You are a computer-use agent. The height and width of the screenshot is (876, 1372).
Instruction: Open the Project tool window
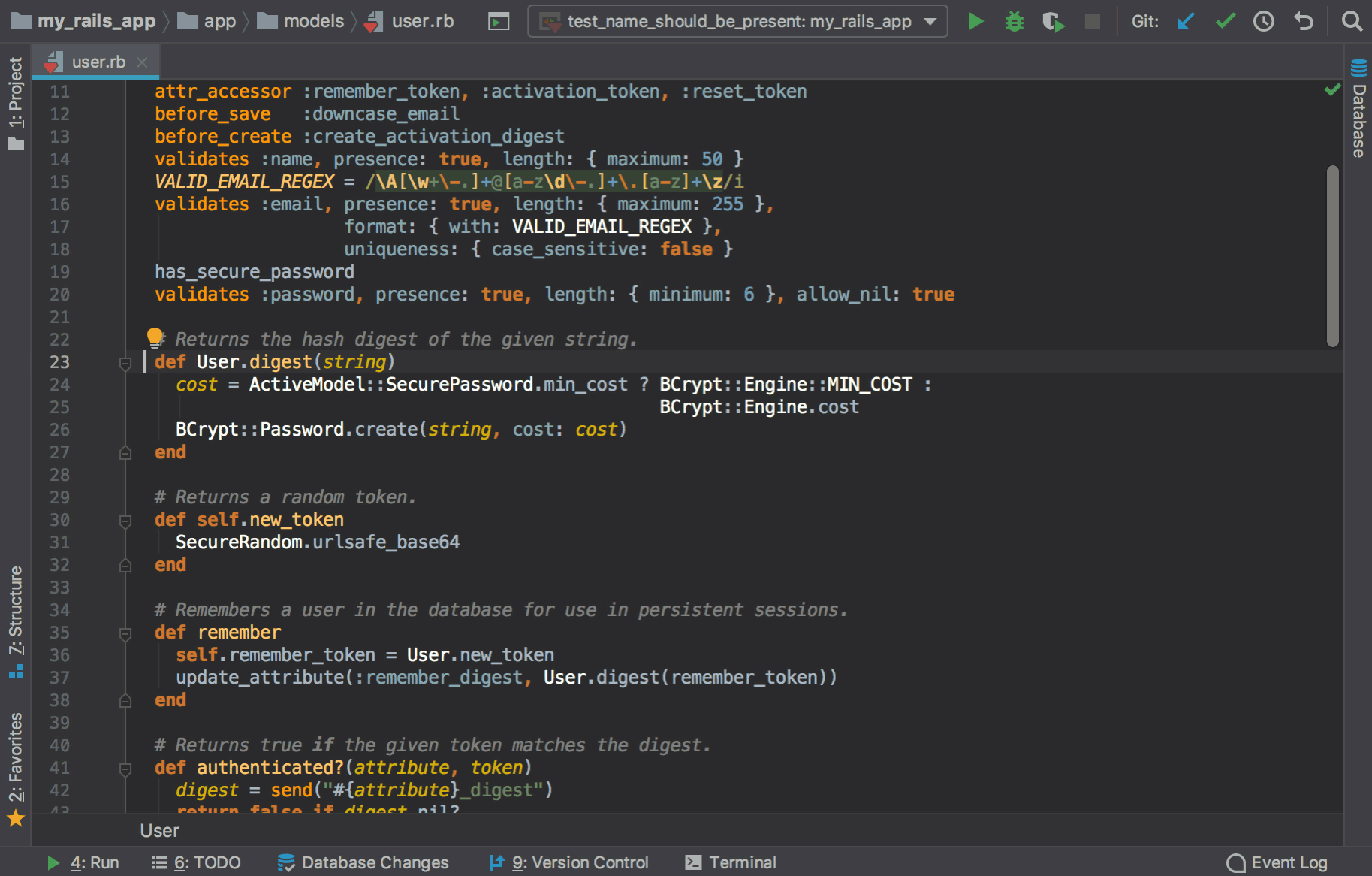(x=16, y=104)
